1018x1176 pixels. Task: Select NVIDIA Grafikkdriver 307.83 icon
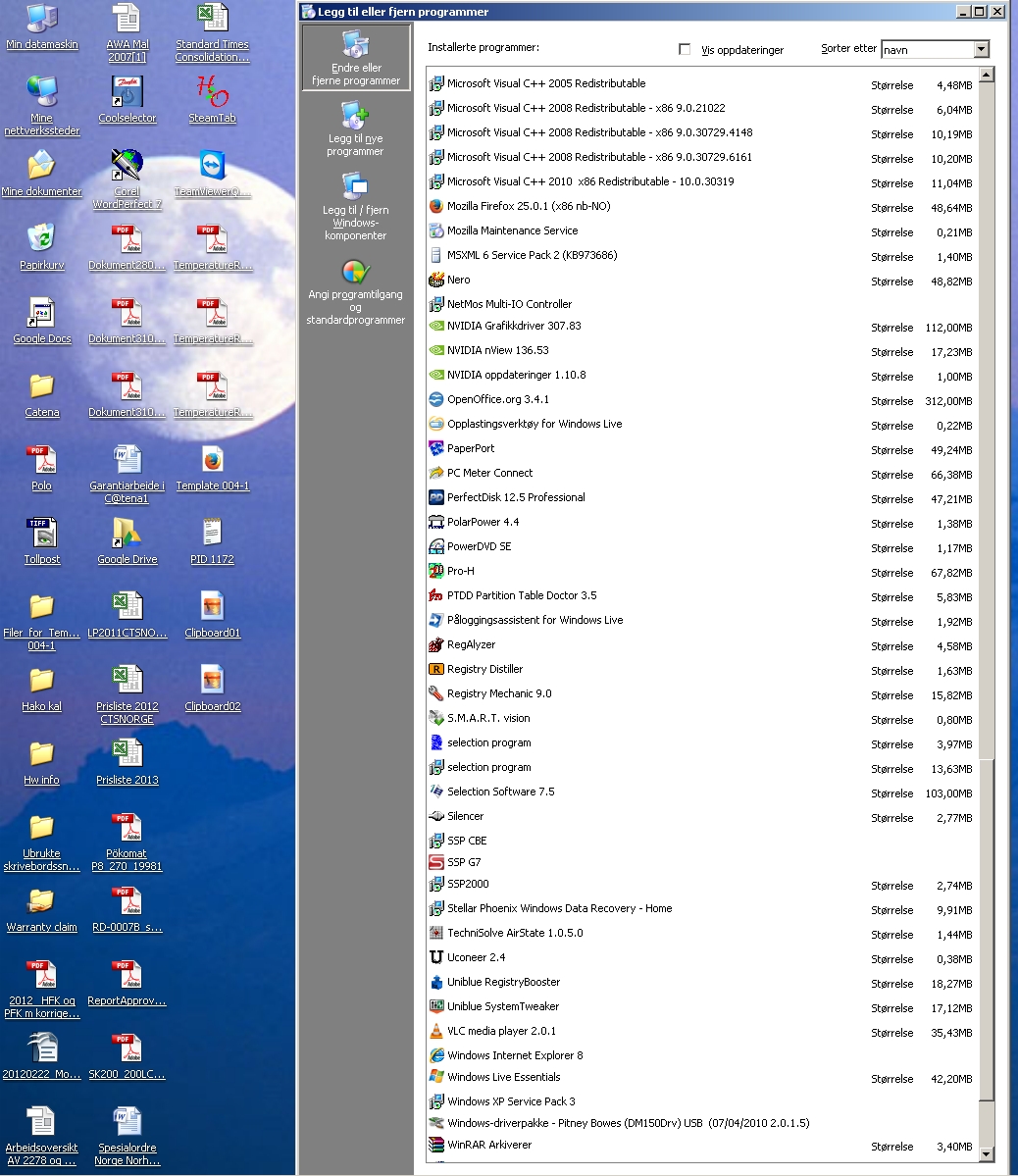tap(435, 327)
